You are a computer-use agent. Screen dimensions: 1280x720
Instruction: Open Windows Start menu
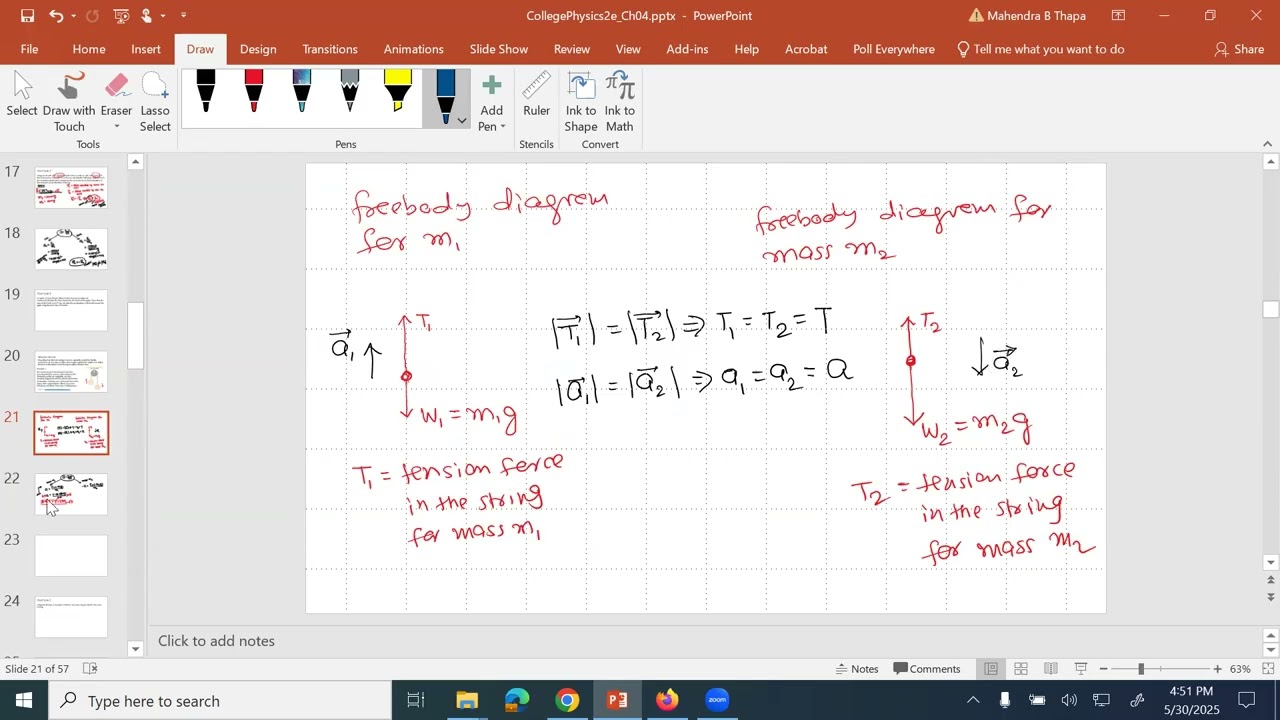[x=24, y=700]
